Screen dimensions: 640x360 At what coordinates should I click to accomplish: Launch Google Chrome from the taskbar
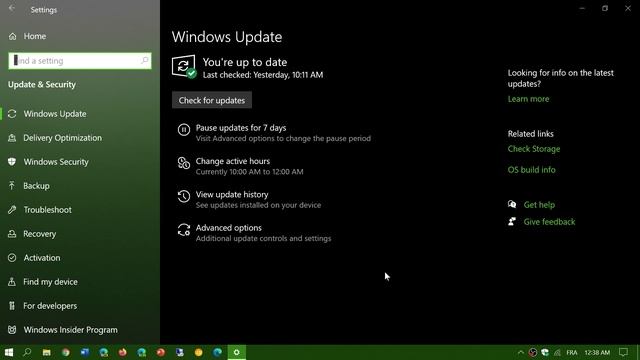[x=66, y=352]
